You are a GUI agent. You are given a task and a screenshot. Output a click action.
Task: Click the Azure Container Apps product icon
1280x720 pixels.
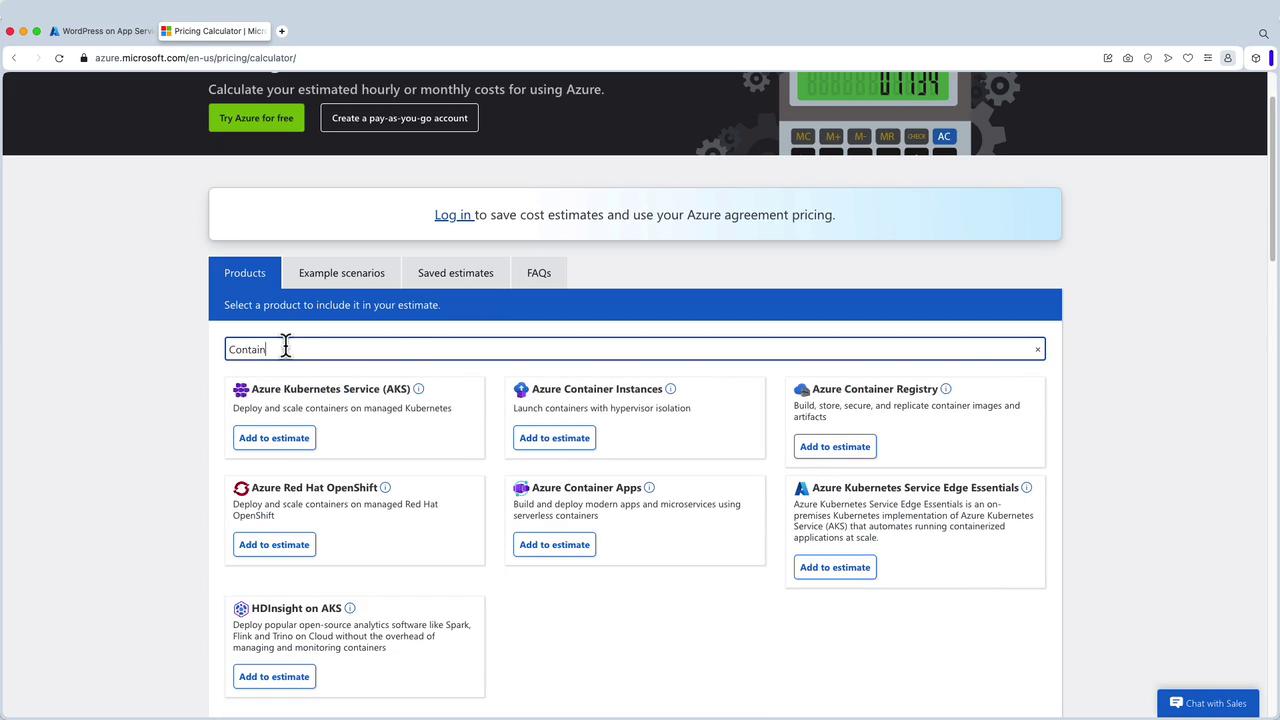click(521, 488)
